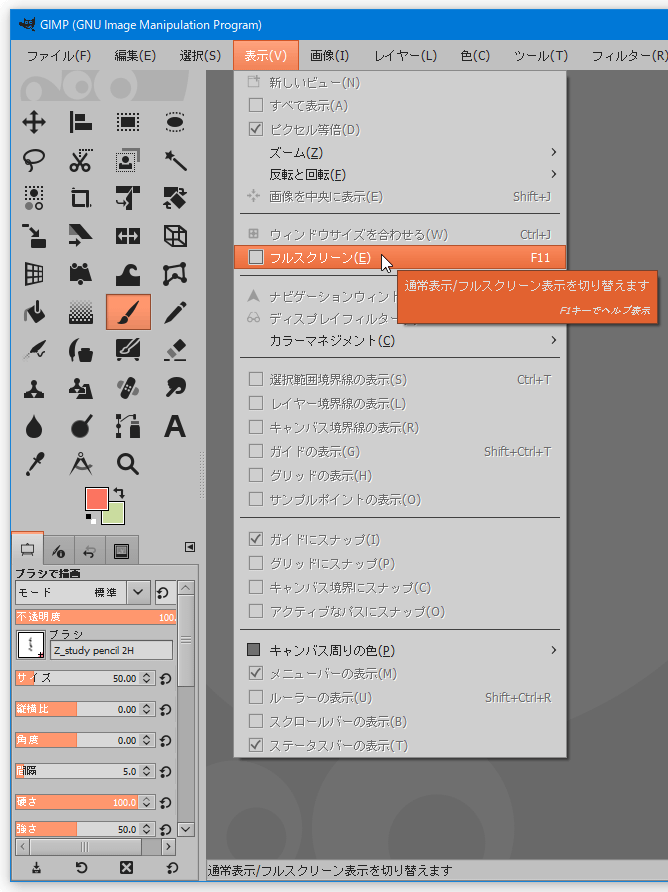Expand the キャンバス周りの色(P) submenu
This screenshot has height=892, width=668.
pos(400,650)
